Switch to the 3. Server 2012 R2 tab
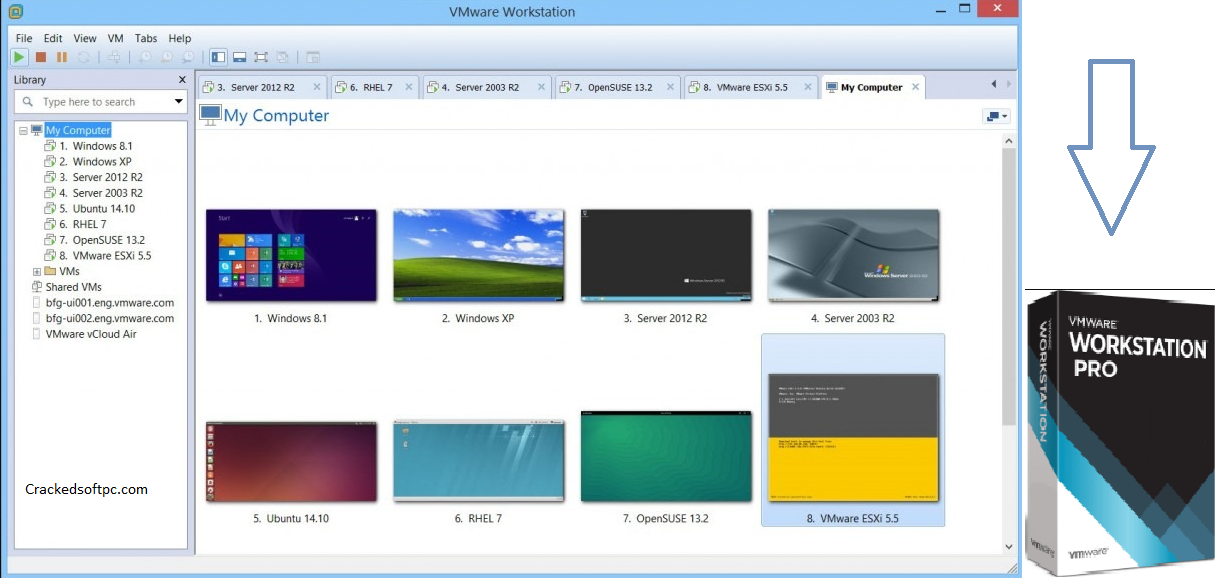 [262, 88]
